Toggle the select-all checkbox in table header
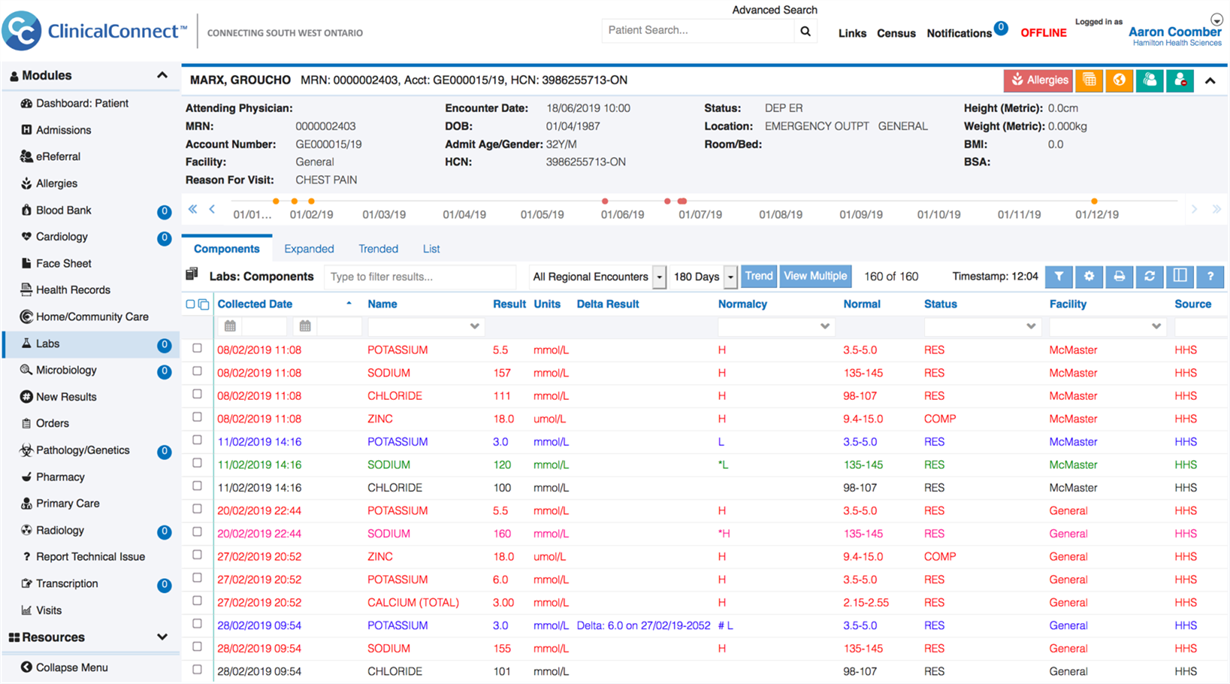The image size is (1230, 684). point(191,304)
